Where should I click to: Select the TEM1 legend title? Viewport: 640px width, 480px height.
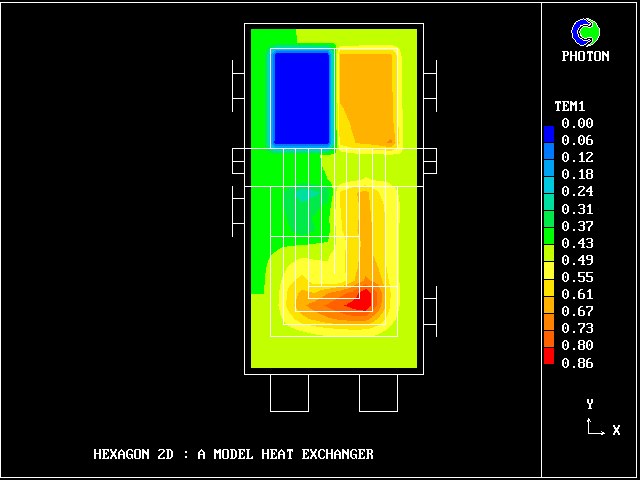pos(570,106)
